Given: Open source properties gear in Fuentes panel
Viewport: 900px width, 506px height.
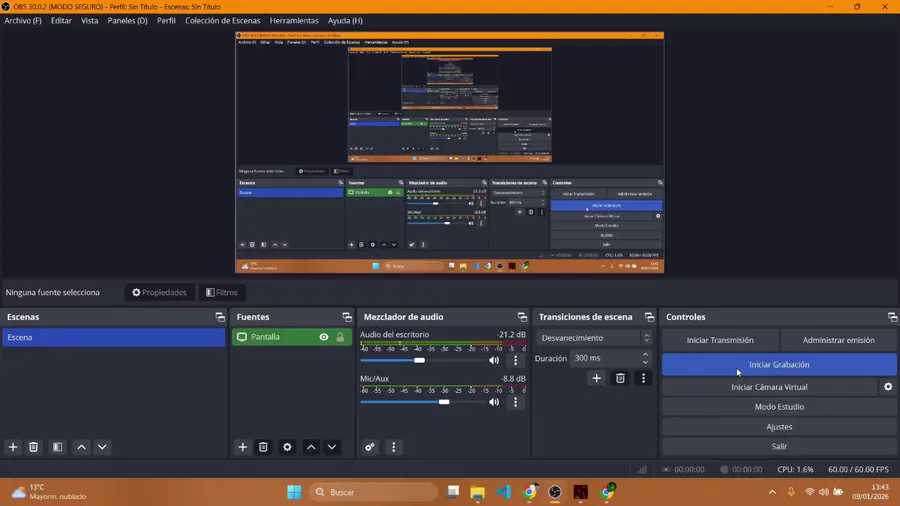Looking at the screenshot, I should point(288,447).
